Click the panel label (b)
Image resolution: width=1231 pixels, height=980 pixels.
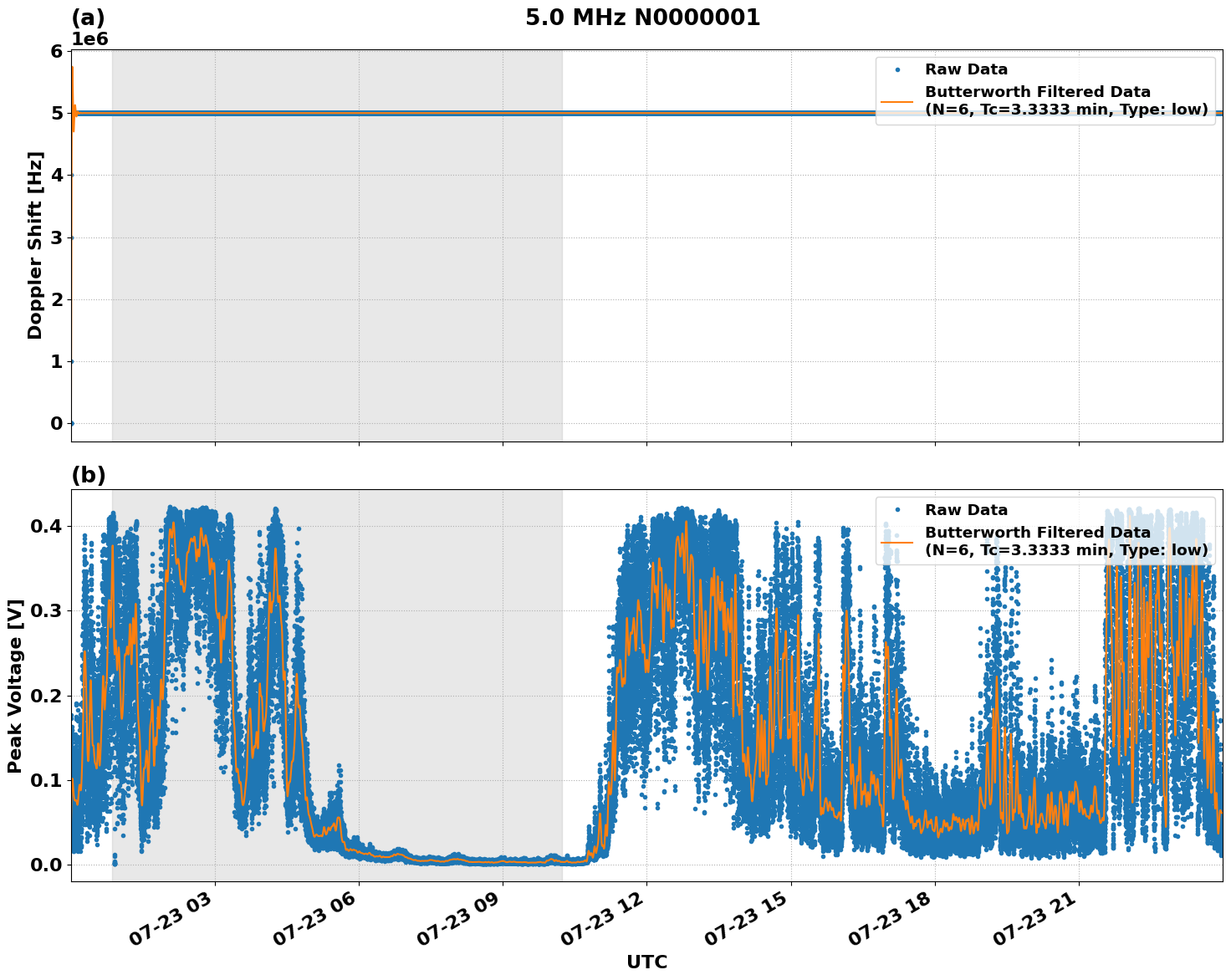[88, 474]
